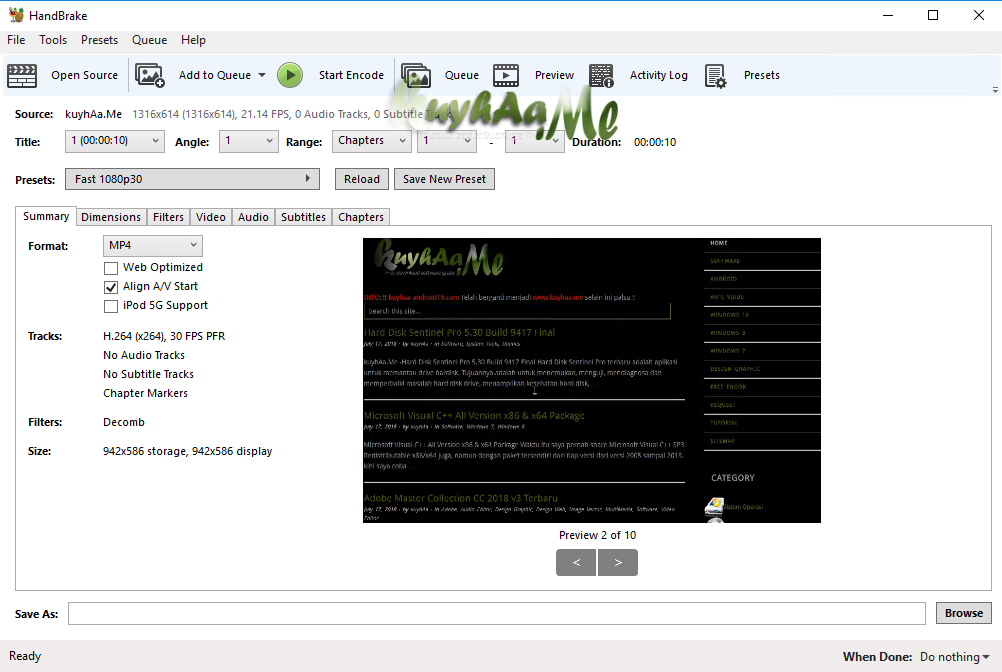Open the start chapter dropdown
1002x672 pixels.
pyautogui.click(x=447, y=141)
